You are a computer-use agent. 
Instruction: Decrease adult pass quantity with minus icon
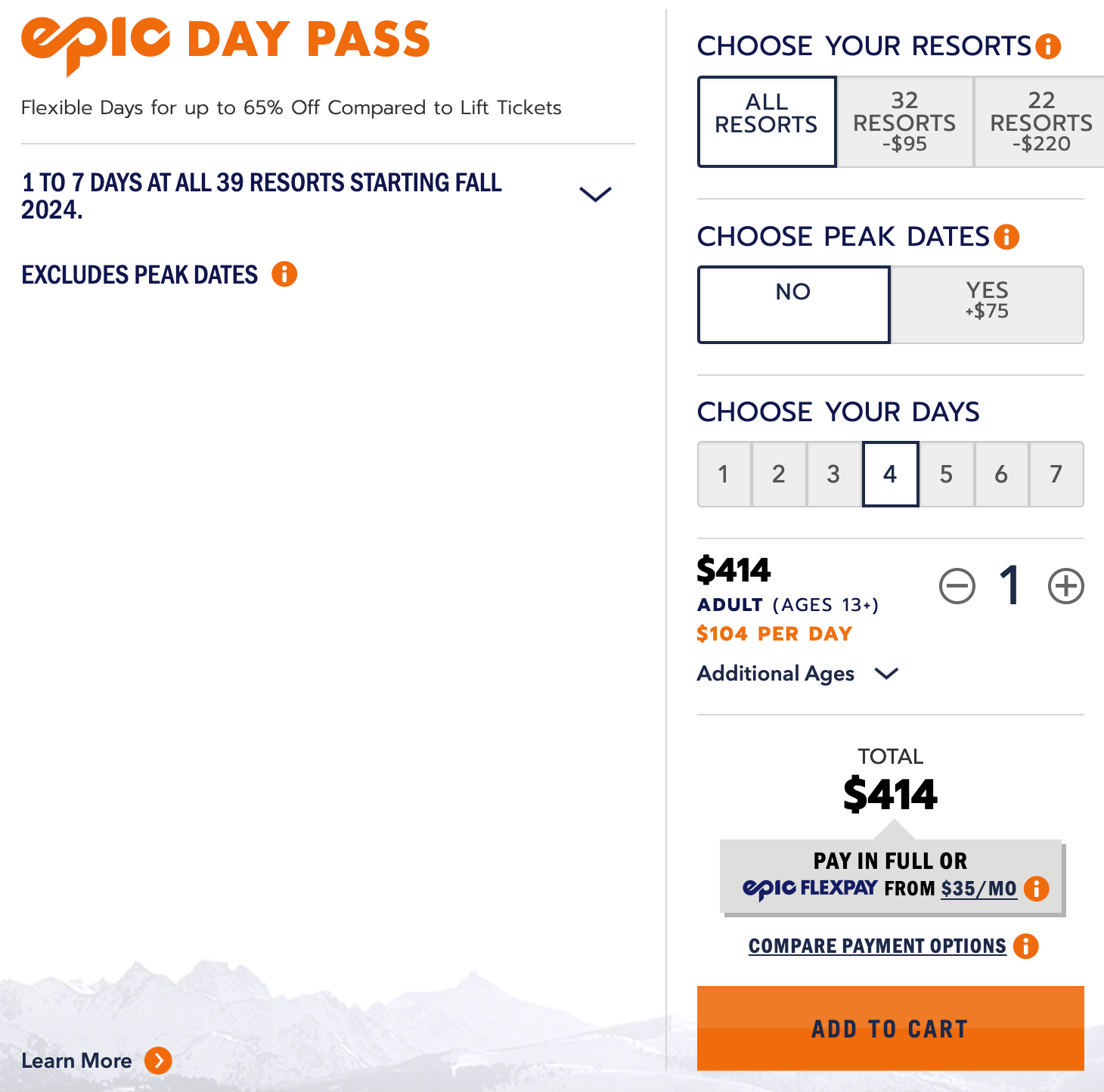click(x=956, y=586)
